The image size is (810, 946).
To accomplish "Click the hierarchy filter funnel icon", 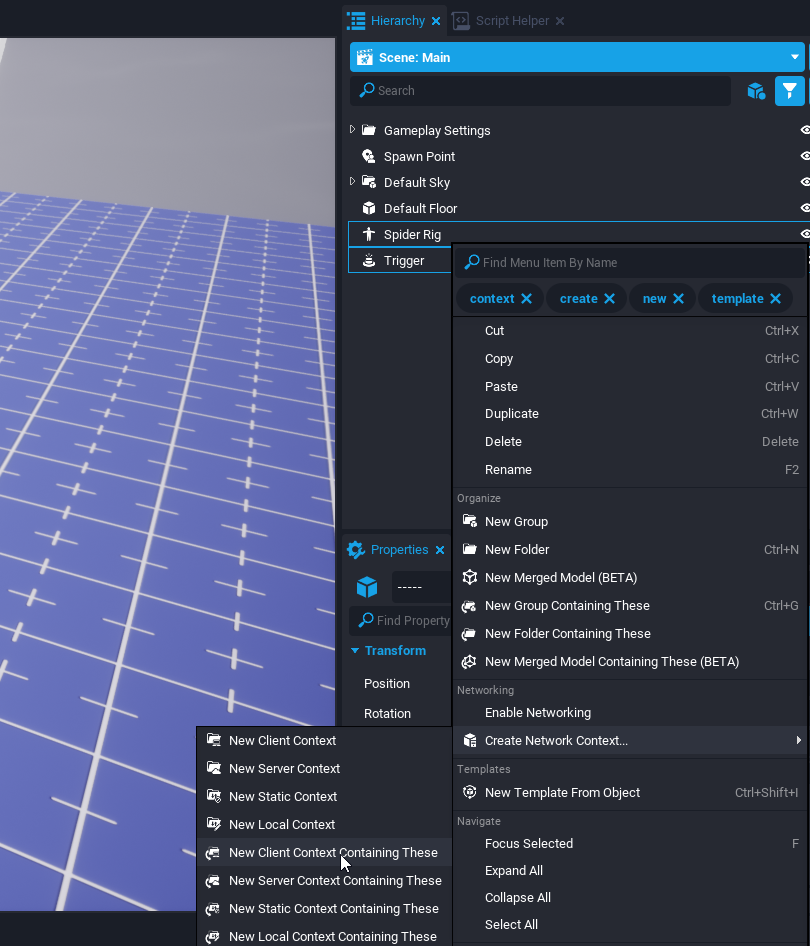I will pyautogui.click(x=789, y=91).
